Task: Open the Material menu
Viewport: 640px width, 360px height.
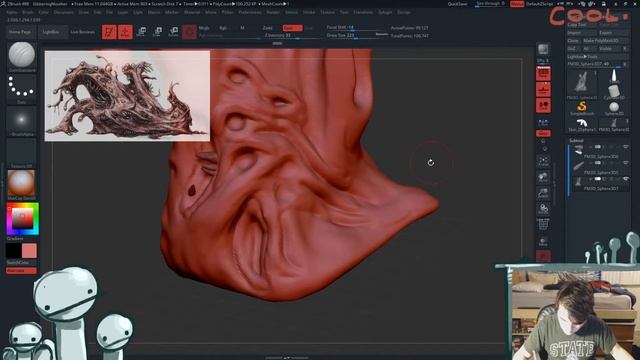Action: pos(191,12)
